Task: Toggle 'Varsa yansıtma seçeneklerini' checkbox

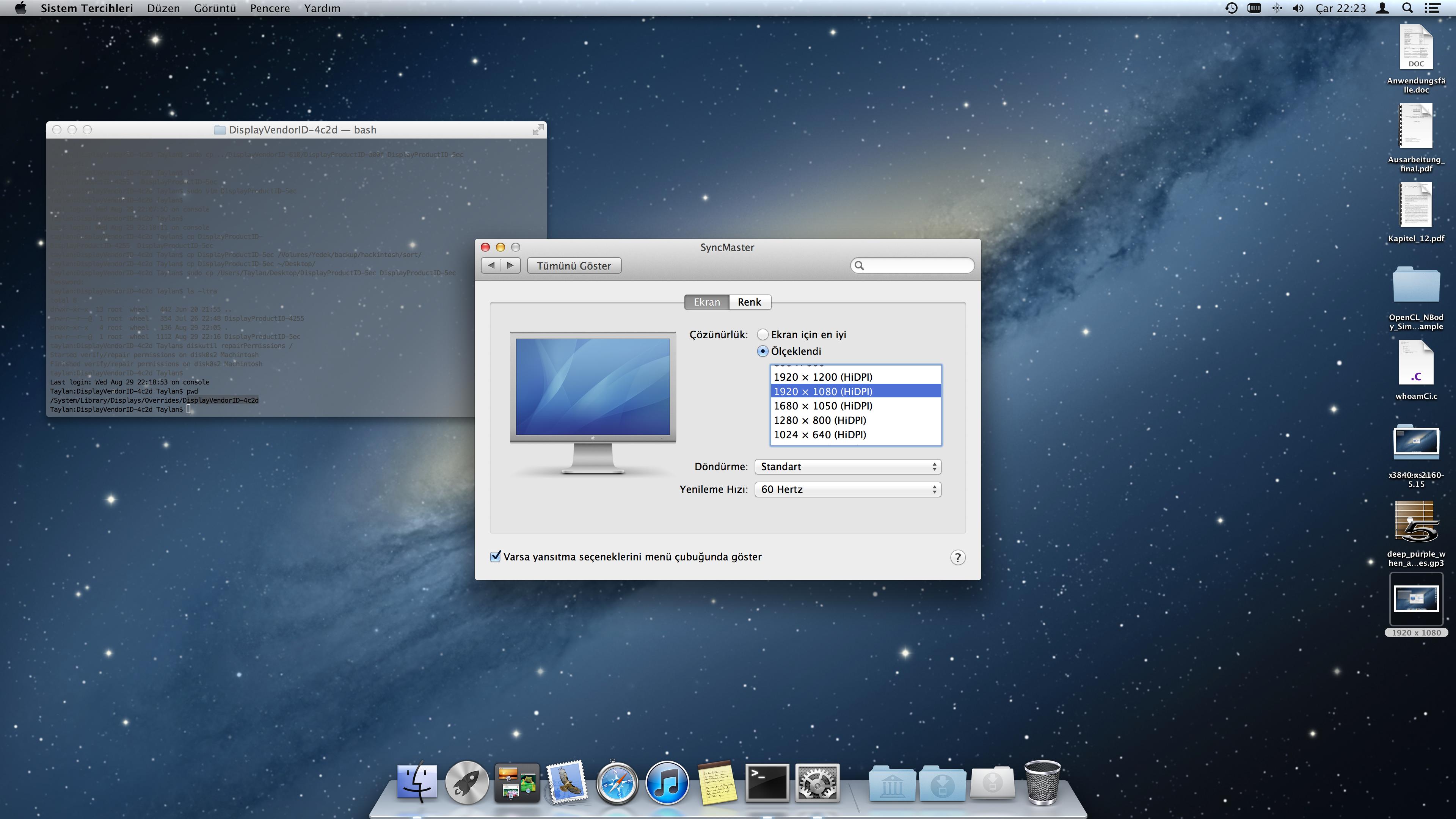Action: point(496,557)
